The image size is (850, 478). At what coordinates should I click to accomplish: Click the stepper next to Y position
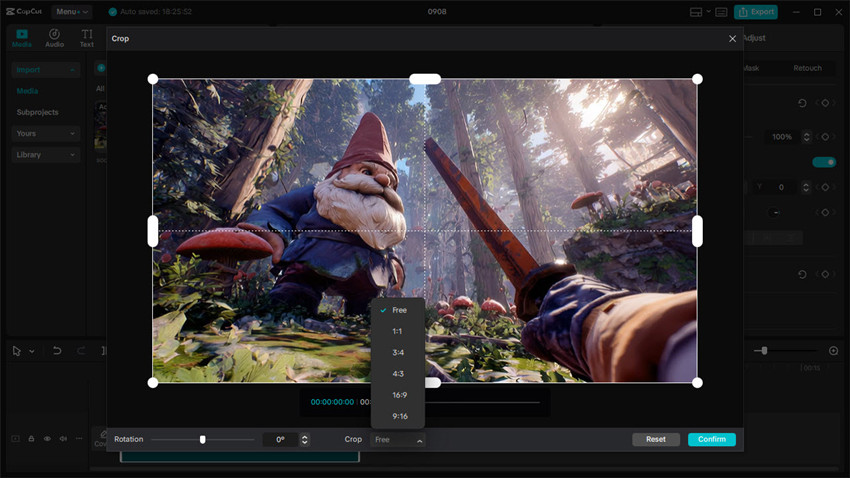pos(806,187)
